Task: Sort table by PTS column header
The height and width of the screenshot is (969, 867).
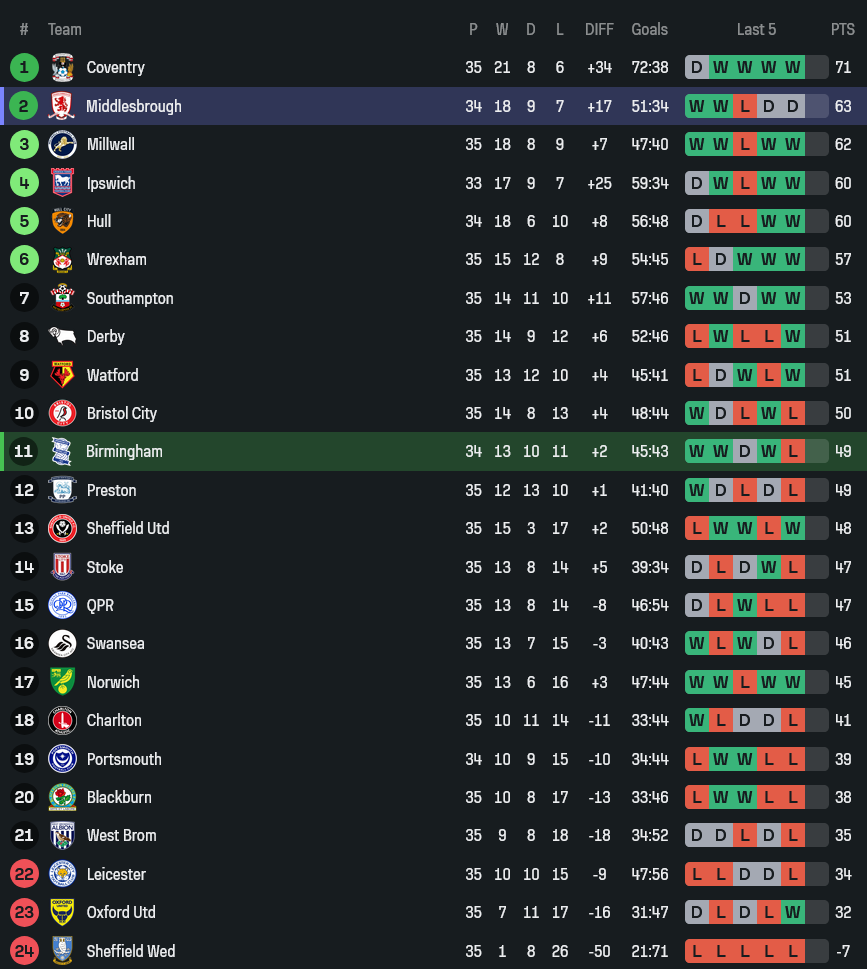Action: [842, 29]
